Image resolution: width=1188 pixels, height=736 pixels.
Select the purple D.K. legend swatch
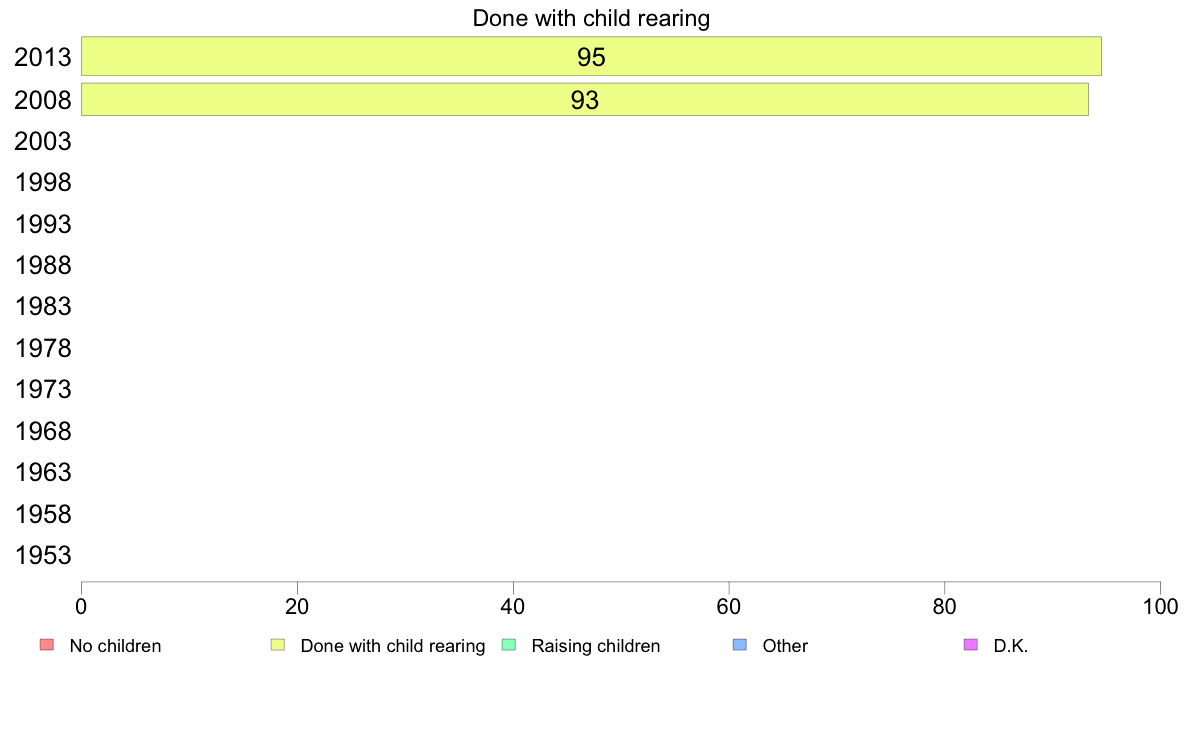(x=971, y=645)
